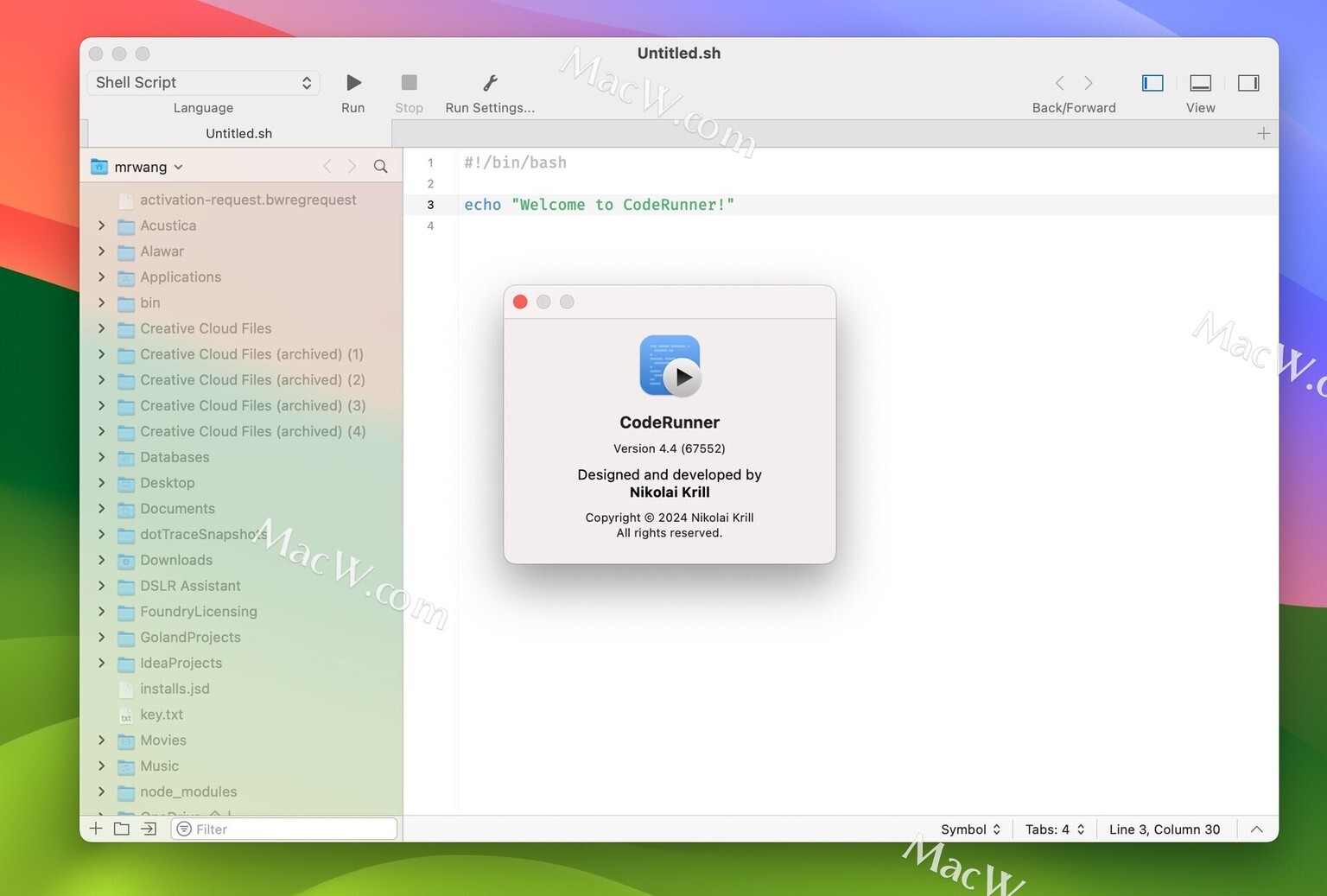Select Creative Cloud Files (archived) (2)
Image resolution: width=1327 pixels, height=896 pixels.
point(252,380)
